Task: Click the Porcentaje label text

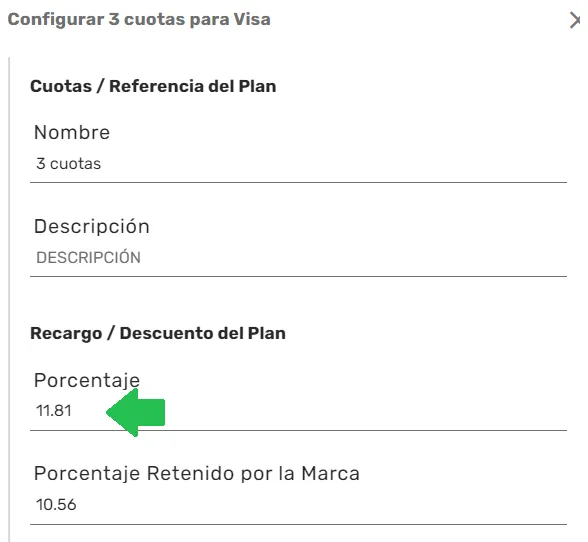Action: 87,380
